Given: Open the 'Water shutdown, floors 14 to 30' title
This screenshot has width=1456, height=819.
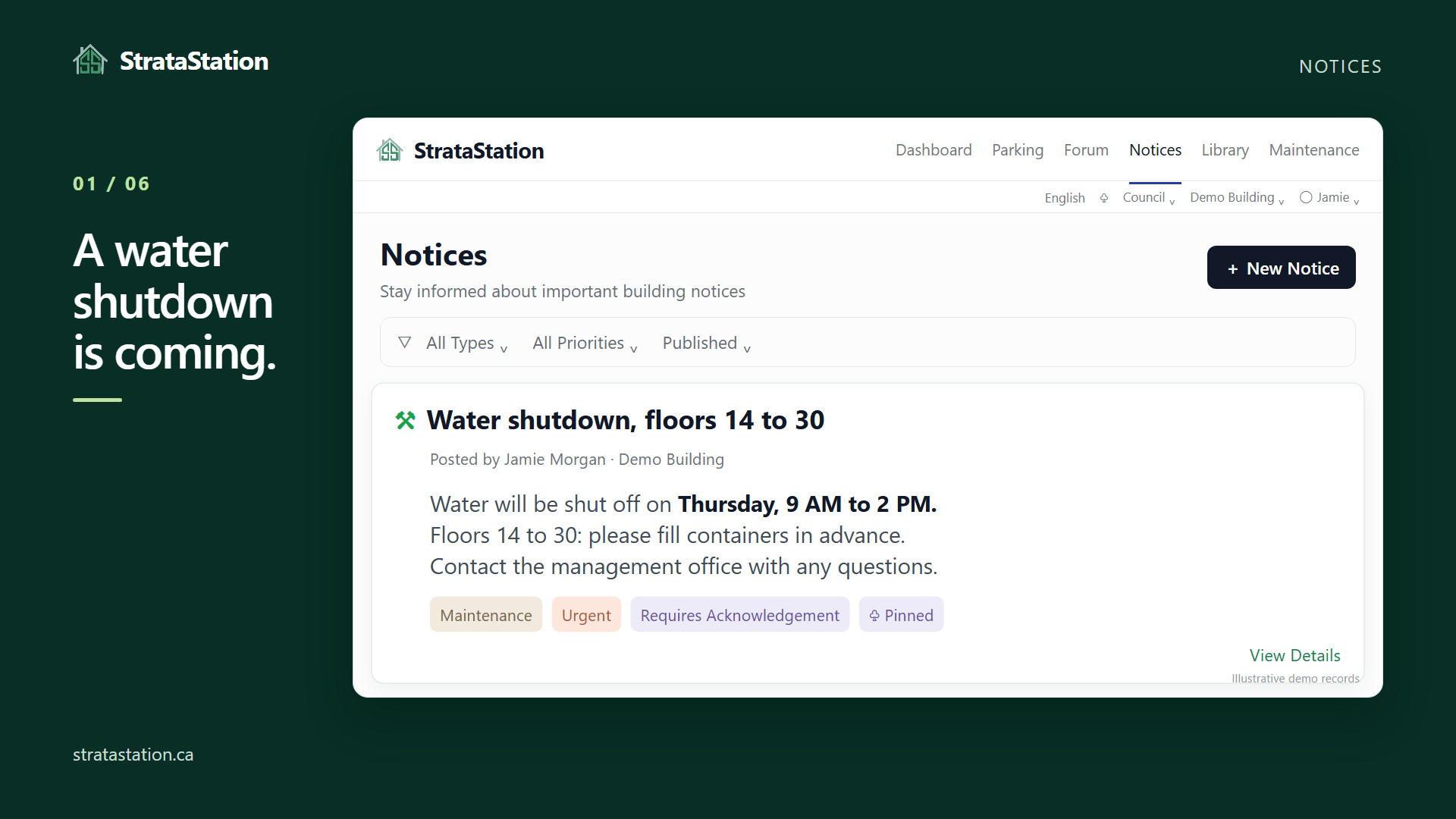Looking at the screenshot, I should point(625,420).
